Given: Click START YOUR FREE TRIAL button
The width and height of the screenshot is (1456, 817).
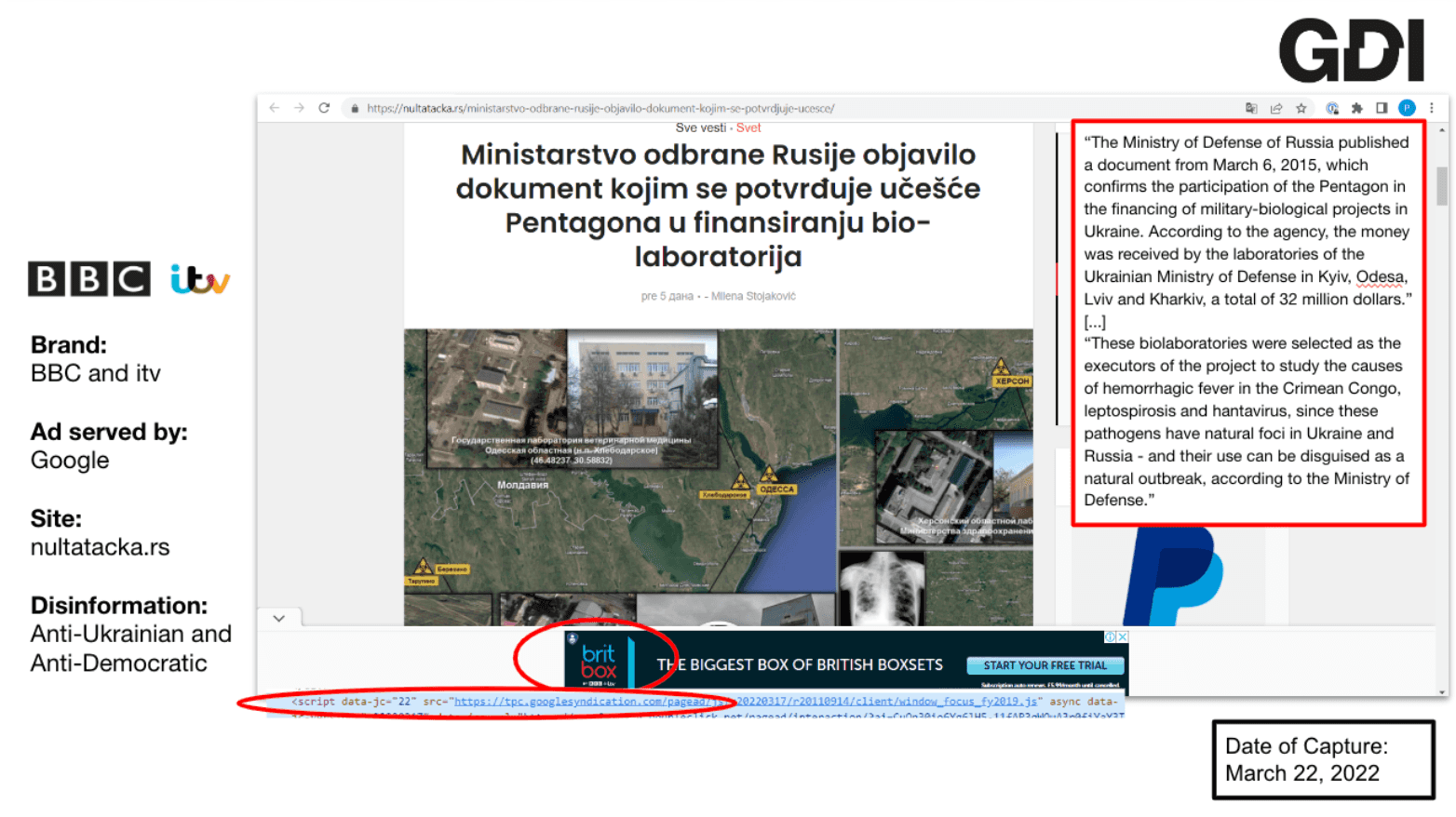Looking at the screenshot, I should tap(1045, 665).
